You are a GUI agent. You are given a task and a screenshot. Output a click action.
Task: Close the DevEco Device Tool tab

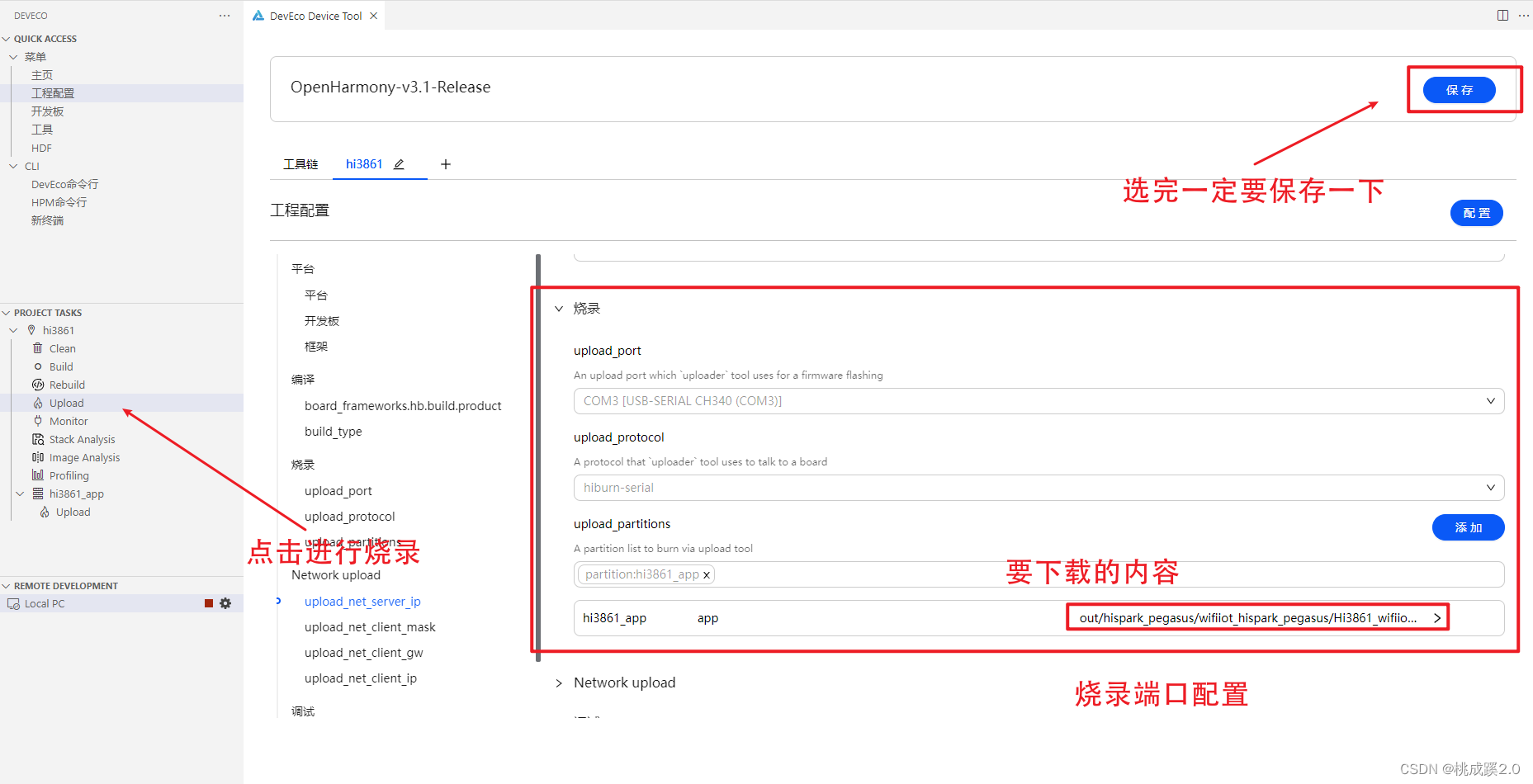374,16
